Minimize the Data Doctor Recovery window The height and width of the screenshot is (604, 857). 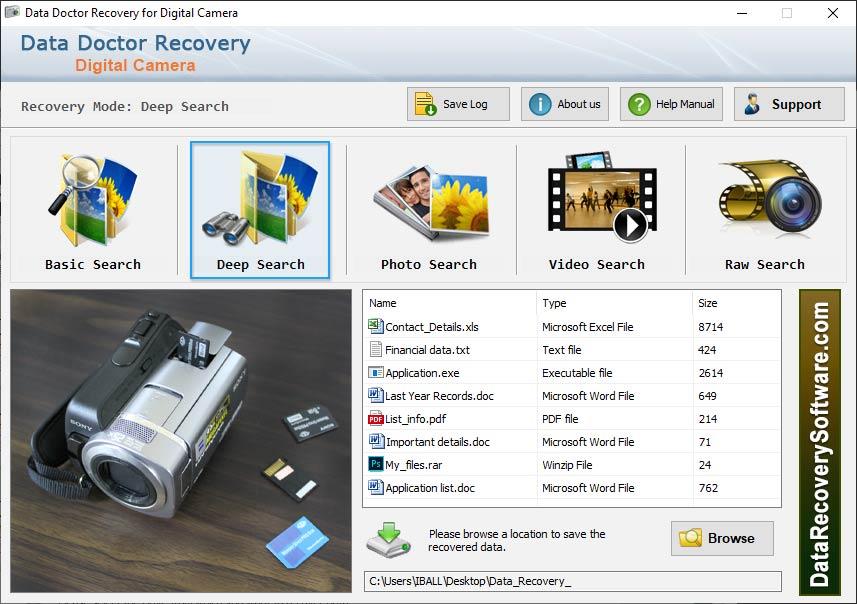pos(742,13)
